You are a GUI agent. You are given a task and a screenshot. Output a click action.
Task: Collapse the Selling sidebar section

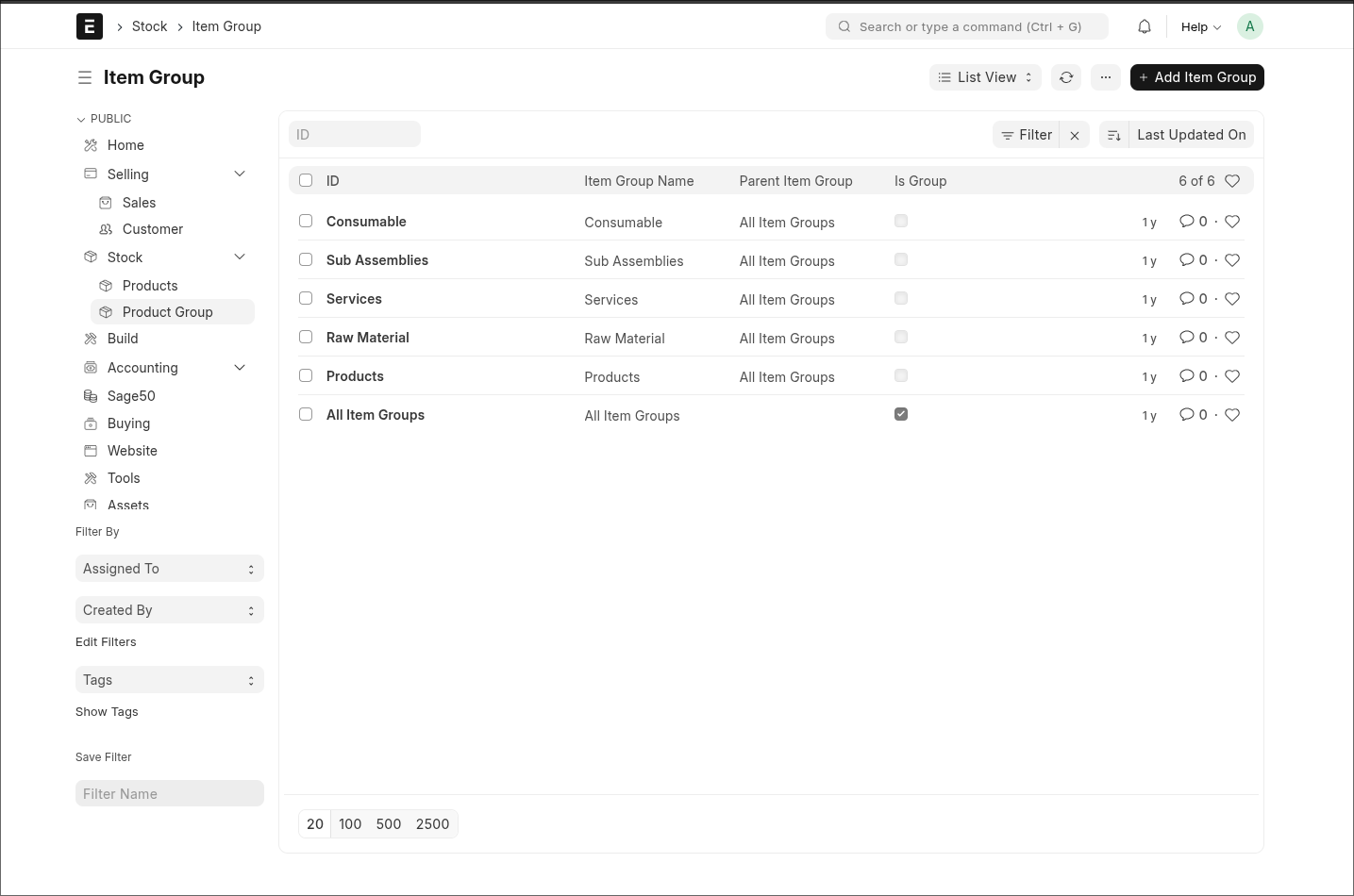pos(240,174)
